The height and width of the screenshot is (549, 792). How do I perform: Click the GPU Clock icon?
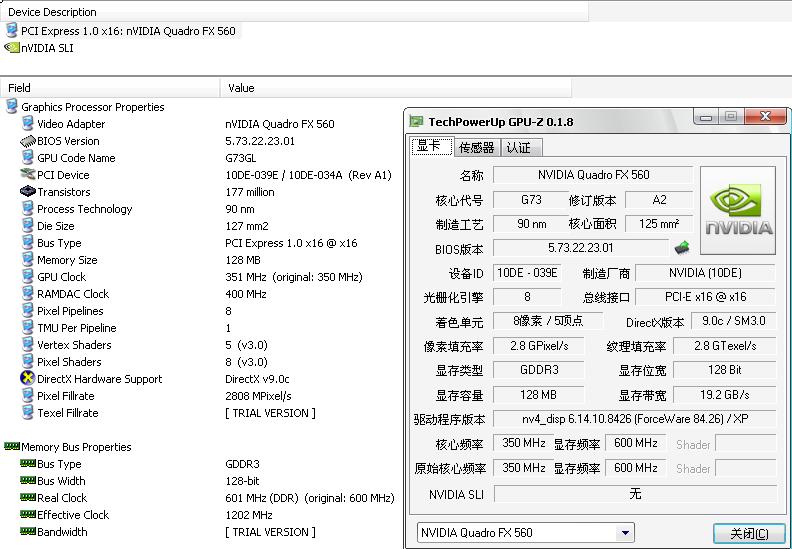(x=27, y=277)
